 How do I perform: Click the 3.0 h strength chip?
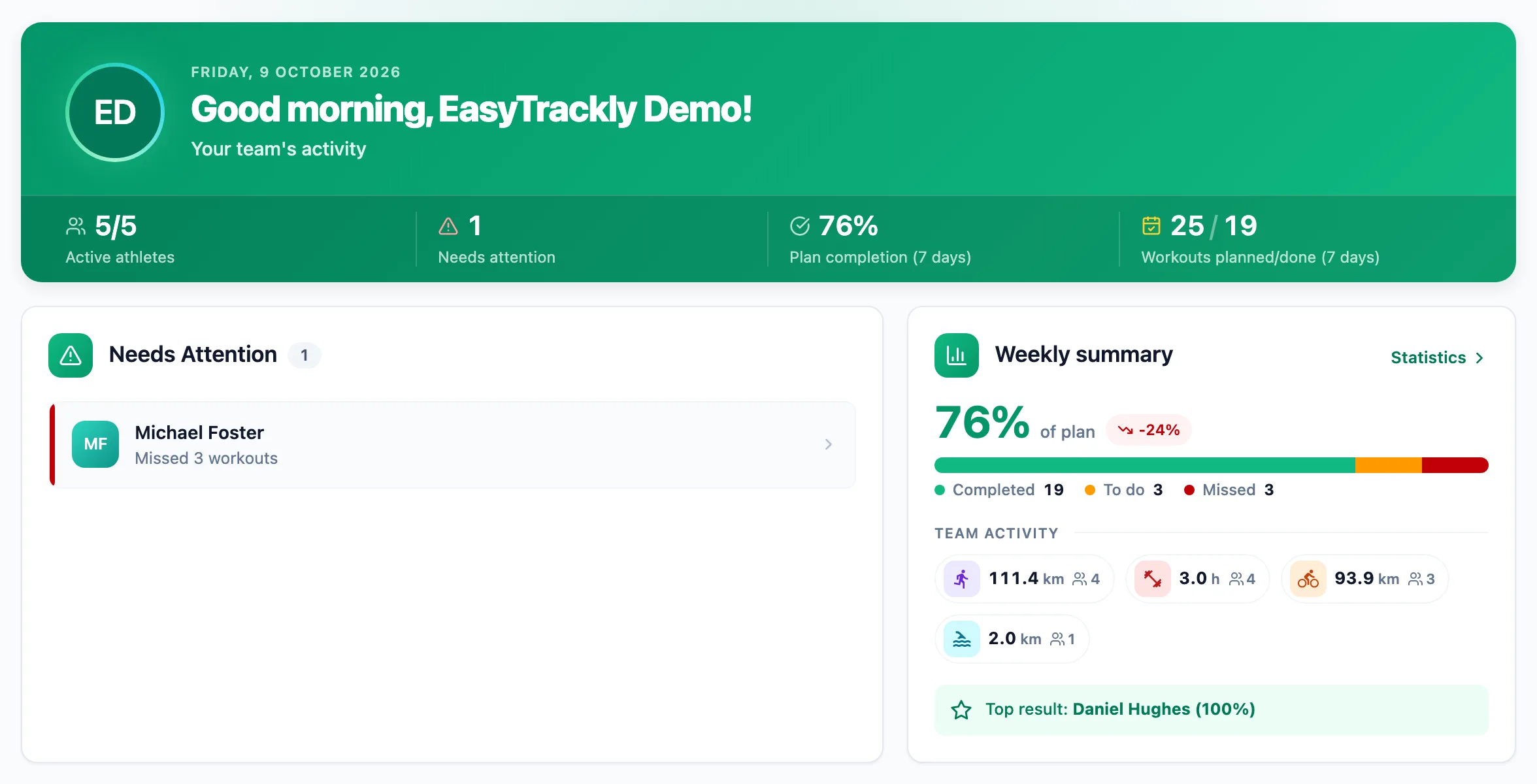pos(1197,579)
